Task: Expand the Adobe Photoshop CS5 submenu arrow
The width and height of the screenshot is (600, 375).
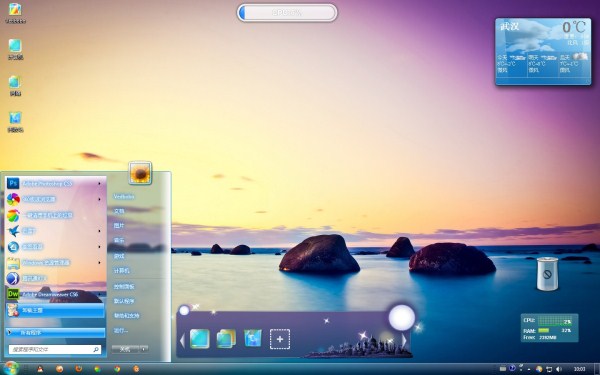Action: pyautogui.click(x=99, y=184)
